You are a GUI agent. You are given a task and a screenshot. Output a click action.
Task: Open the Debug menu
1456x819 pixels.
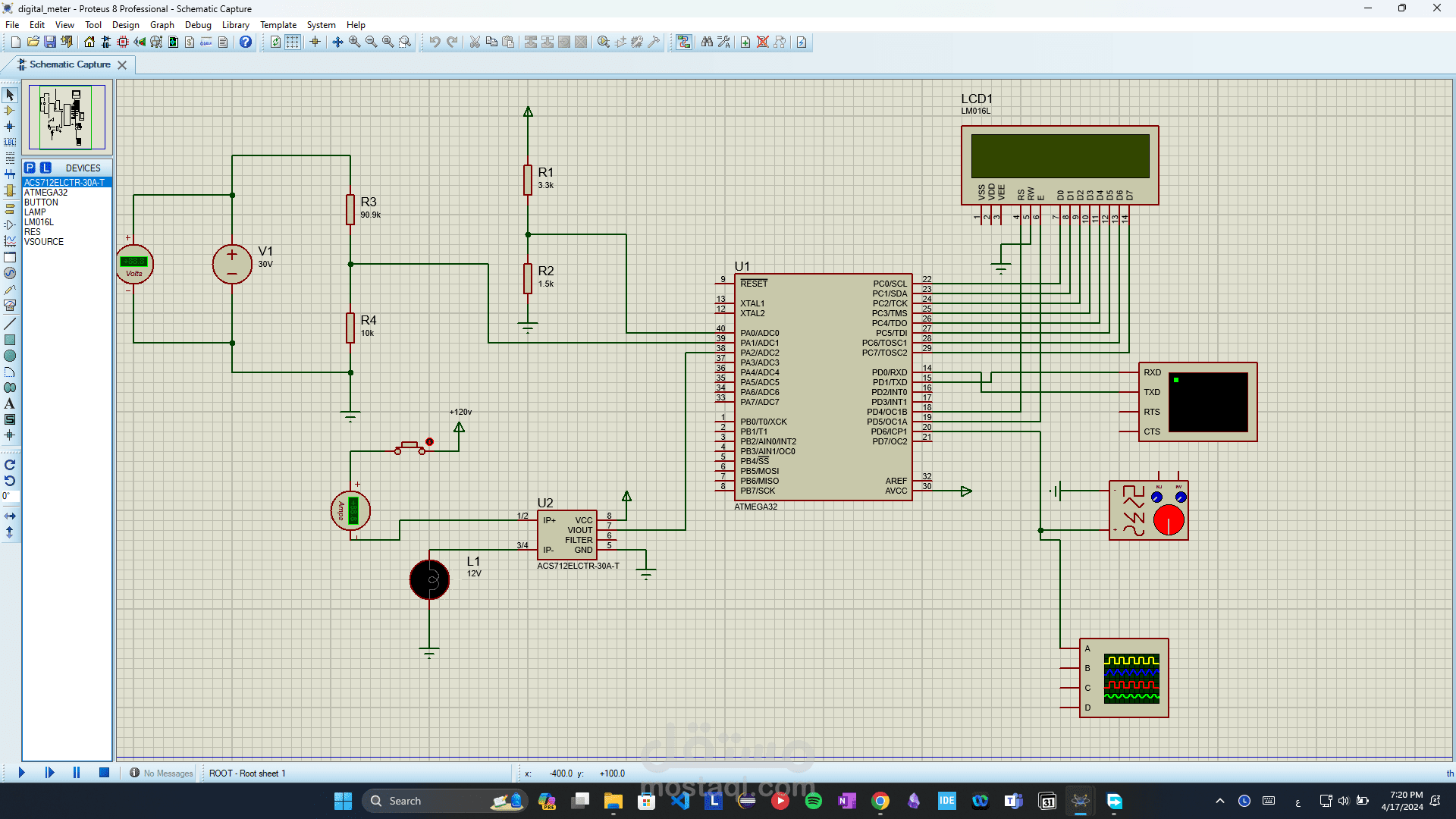(198, 25)
